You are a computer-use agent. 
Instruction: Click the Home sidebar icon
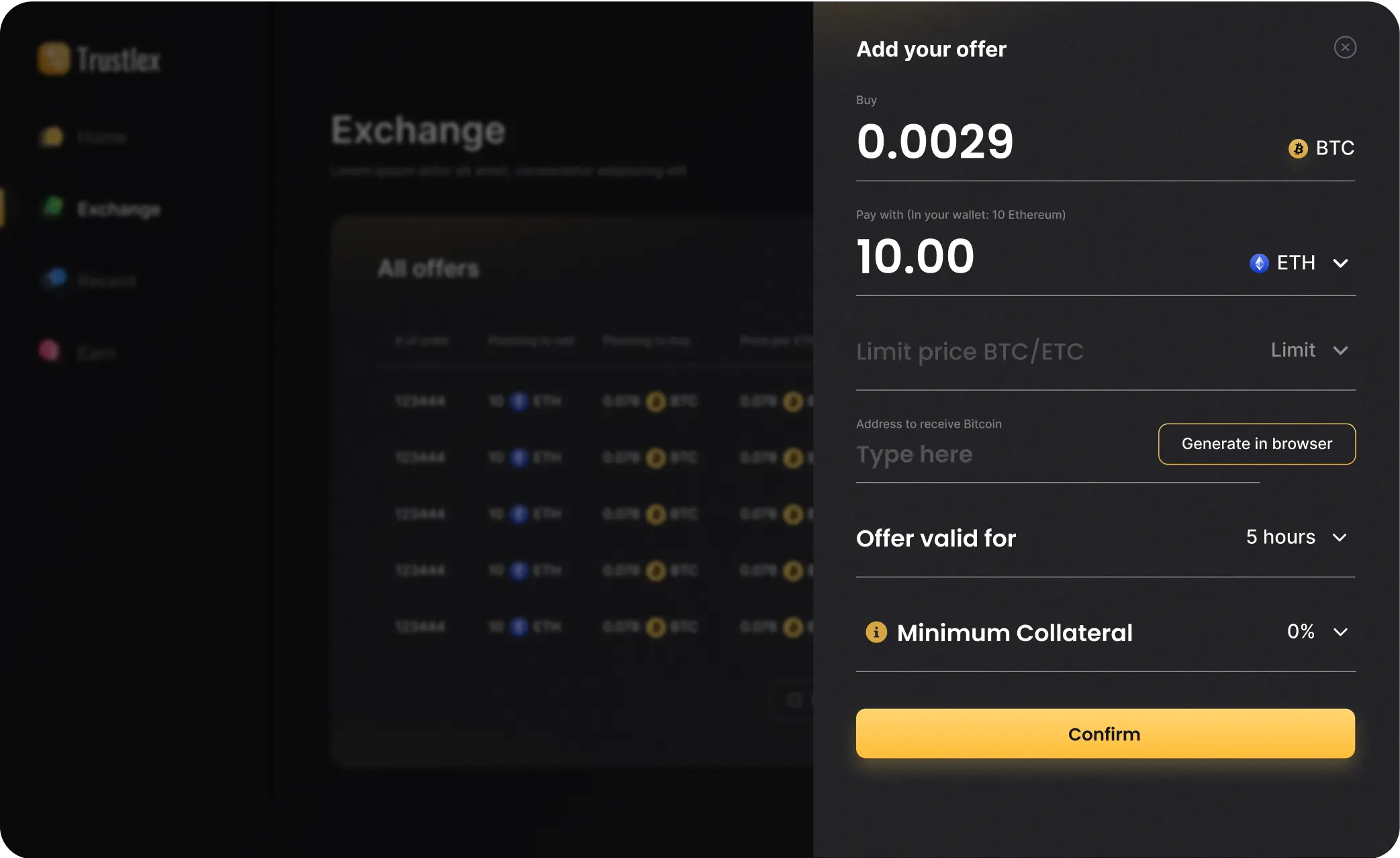pos(52,137)
